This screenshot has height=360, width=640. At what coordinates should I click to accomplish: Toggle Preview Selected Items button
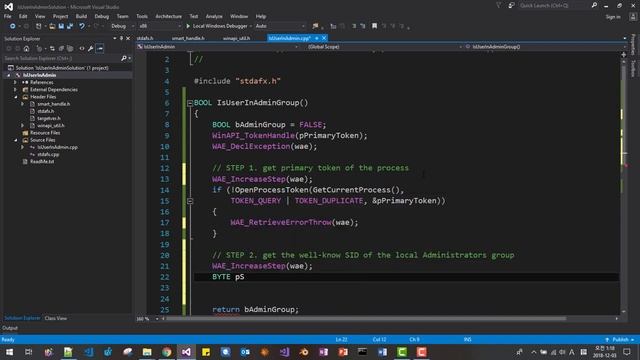coord(100,49)
